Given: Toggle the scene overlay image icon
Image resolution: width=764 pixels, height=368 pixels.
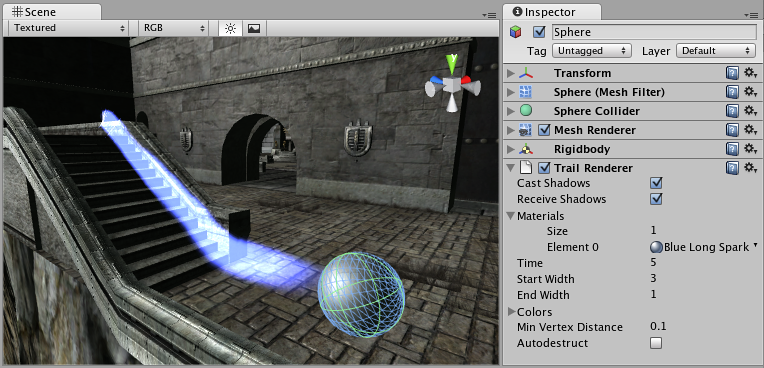Looking at the screenshot, I should [254, 28].
